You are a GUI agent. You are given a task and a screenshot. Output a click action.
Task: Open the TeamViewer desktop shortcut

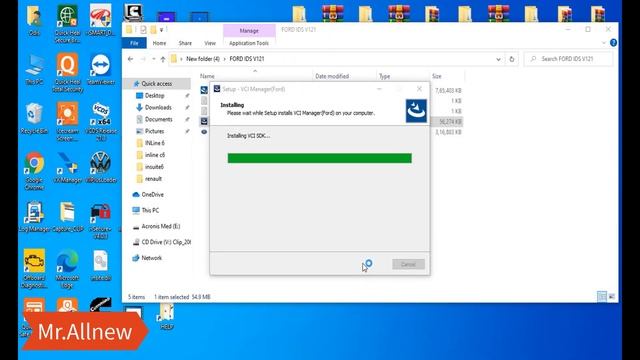tap(100, 69)
